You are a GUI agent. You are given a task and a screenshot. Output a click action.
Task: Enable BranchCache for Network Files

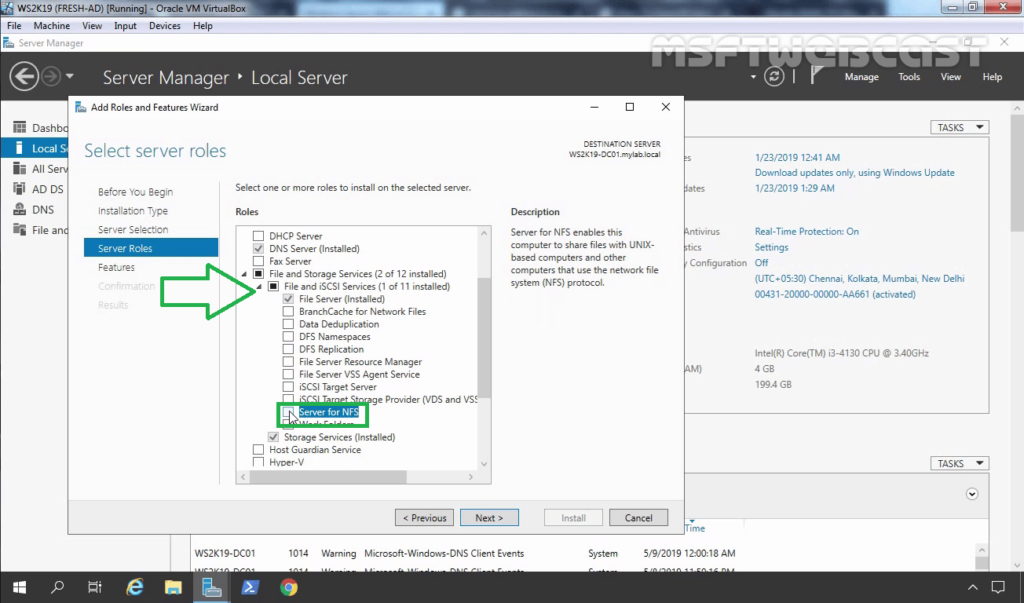[288, 311]
